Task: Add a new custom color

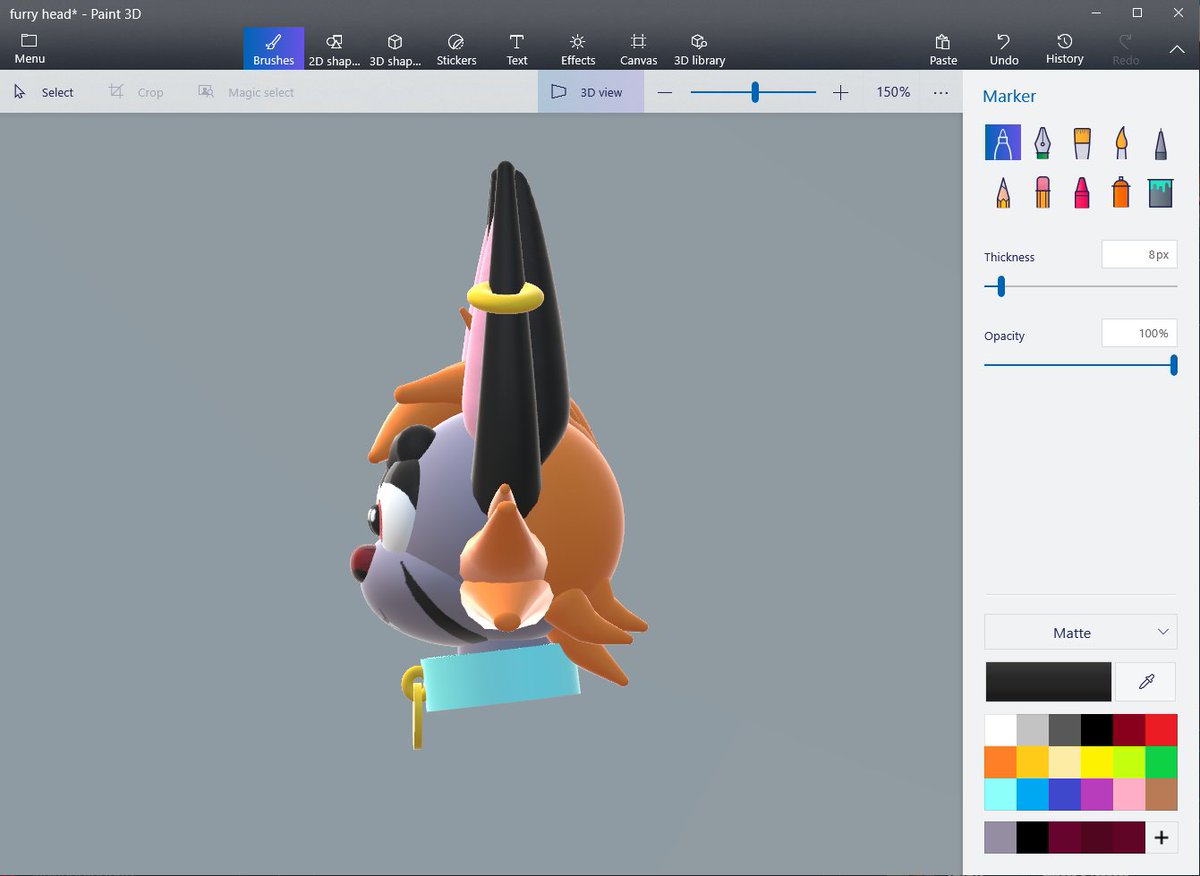Action: (x=1161, y=837)
